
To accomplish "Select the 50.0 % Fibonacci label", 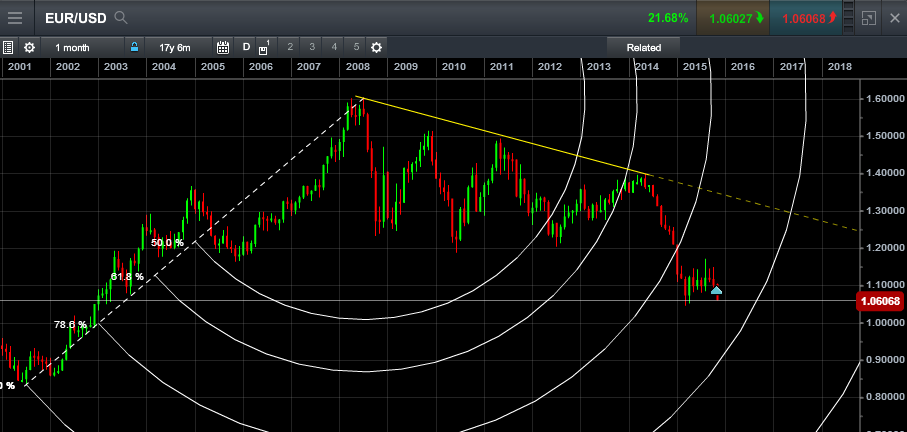I will [x=167, y=243].
